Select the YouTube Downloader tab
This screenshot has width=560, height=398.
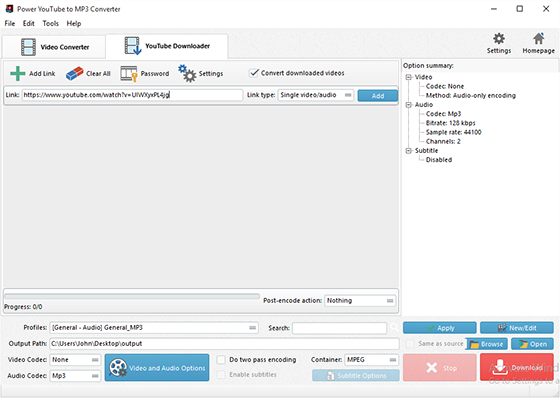click(167, 46)
